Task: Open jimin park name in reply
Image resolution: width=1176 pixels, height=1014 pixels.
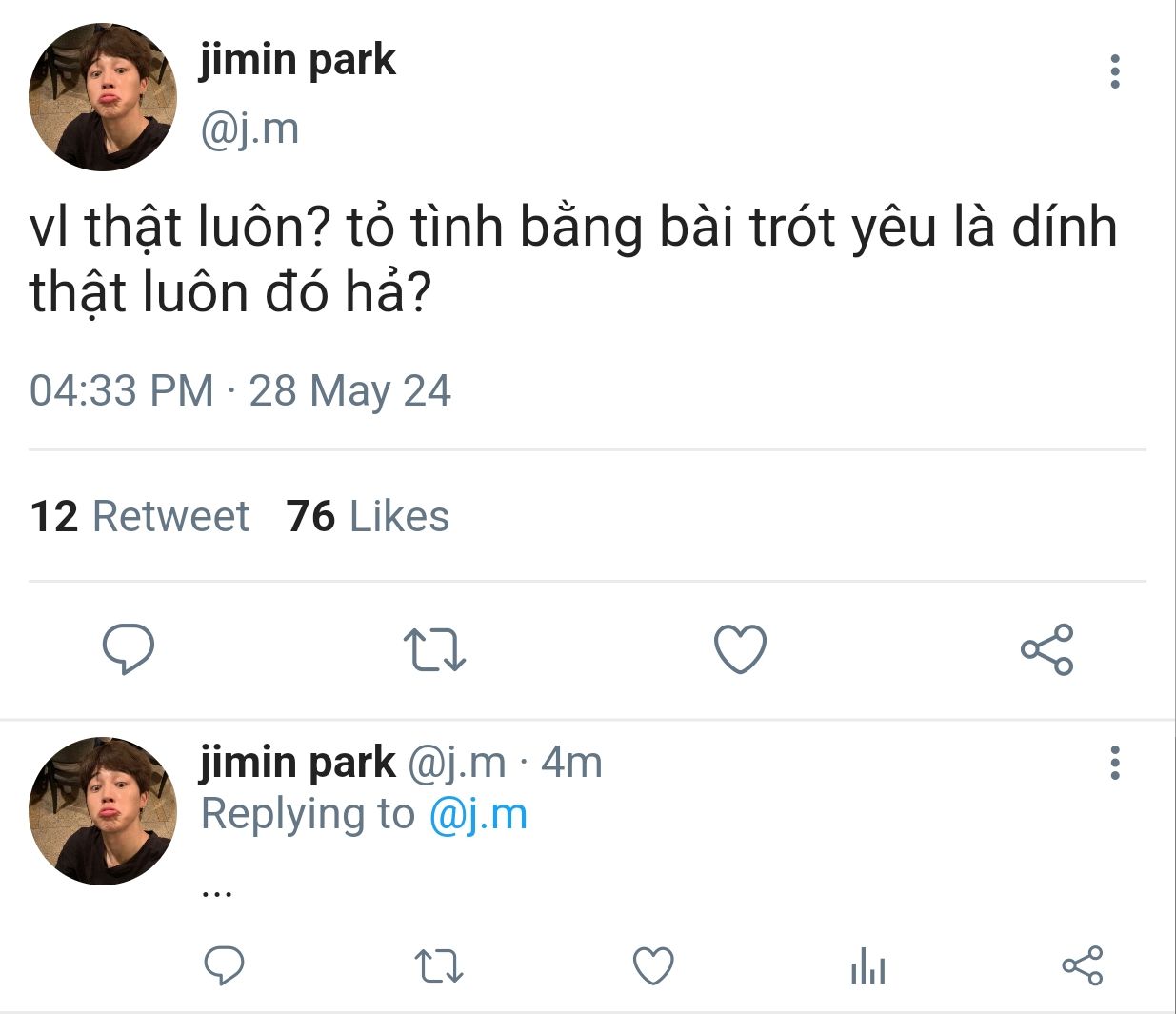Action: pyautogui.click(x=297, y=763)
